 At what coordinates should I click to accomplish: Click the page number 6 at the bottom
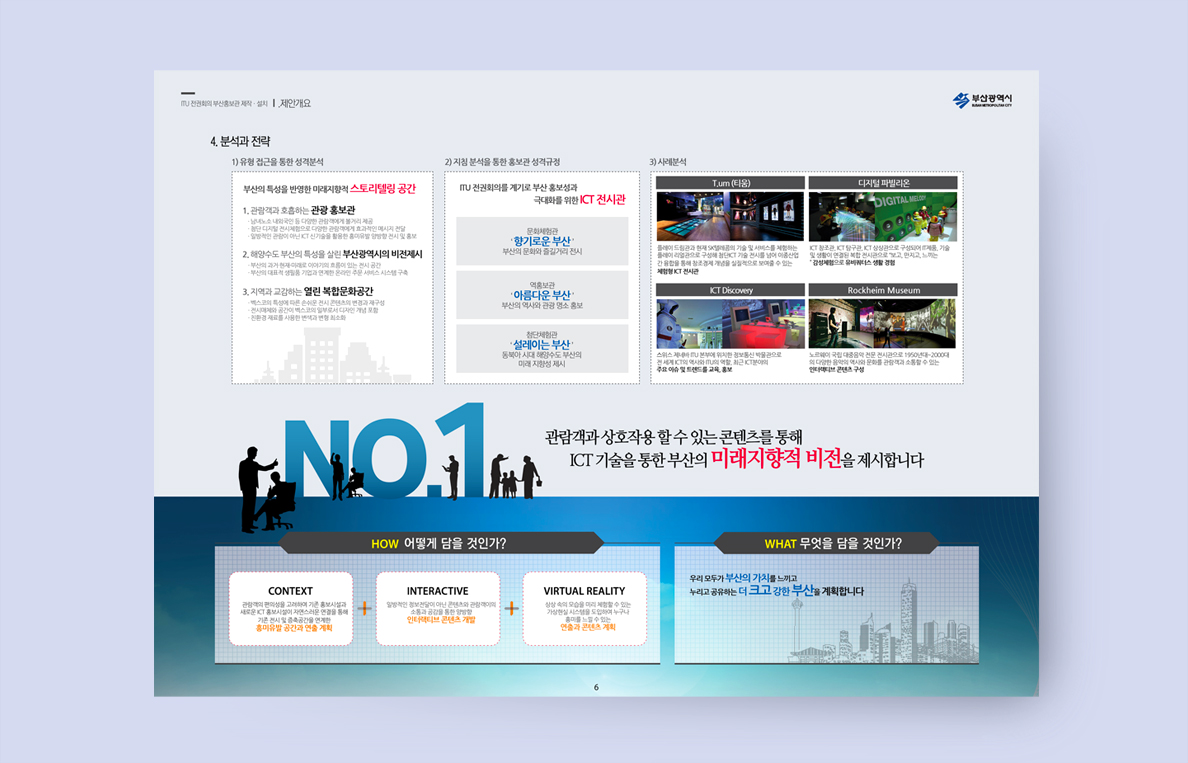click(596, 687)
